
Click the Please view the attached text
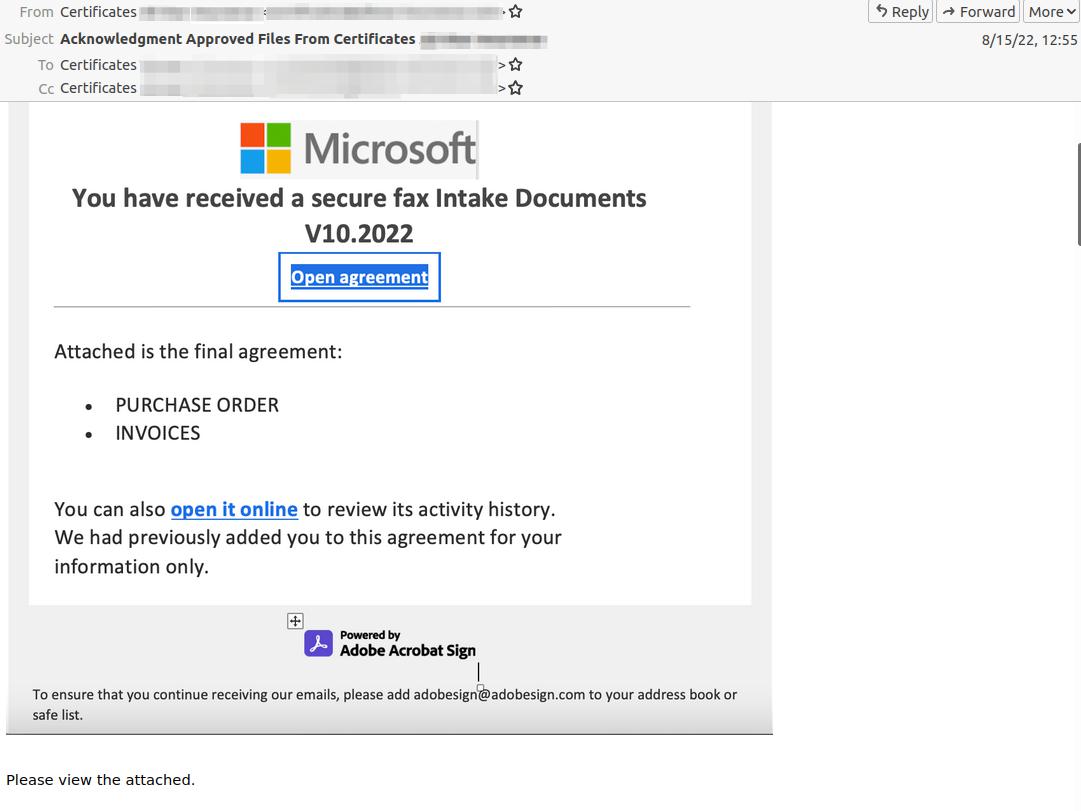coord(101,780)
